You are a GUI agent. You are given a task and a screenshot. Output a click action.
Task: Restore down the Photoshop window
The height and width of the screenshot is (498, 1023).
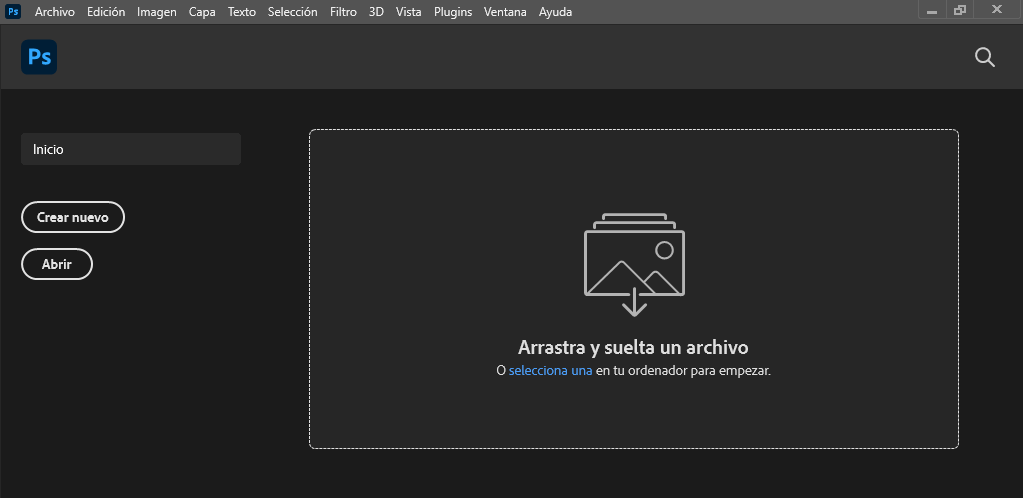coord(959,10)
